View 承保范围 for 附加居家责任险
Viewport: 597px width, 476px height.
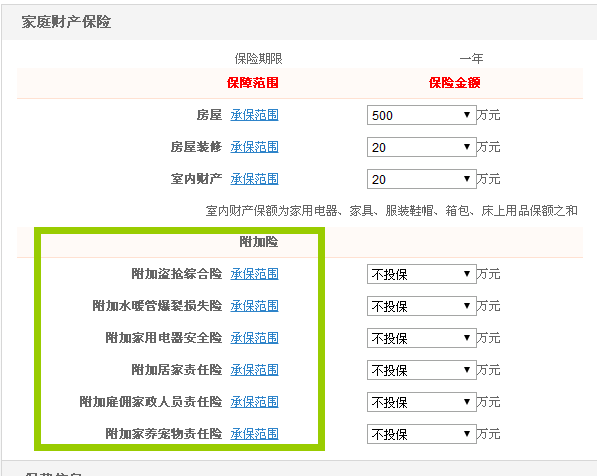pyautogui.click(x=254, y=370)
